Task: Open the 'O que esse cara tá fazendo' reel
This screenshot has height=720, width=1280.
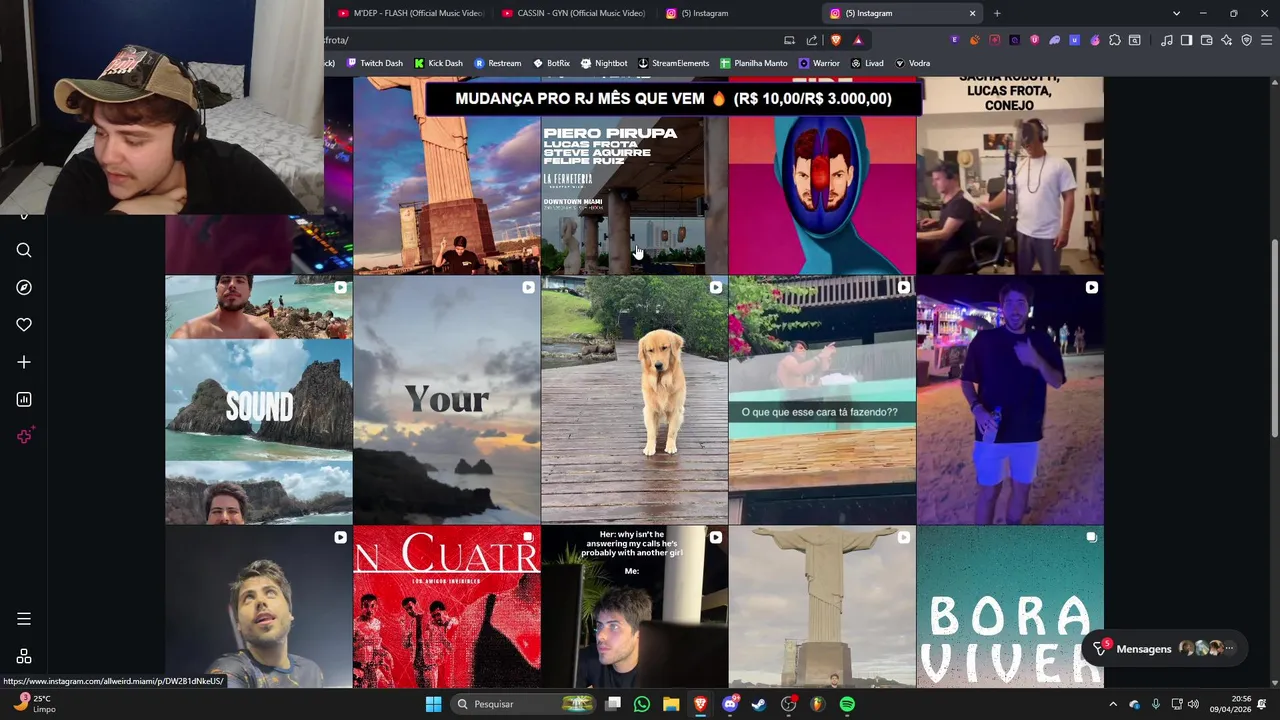Action: [x=822, y=400]
